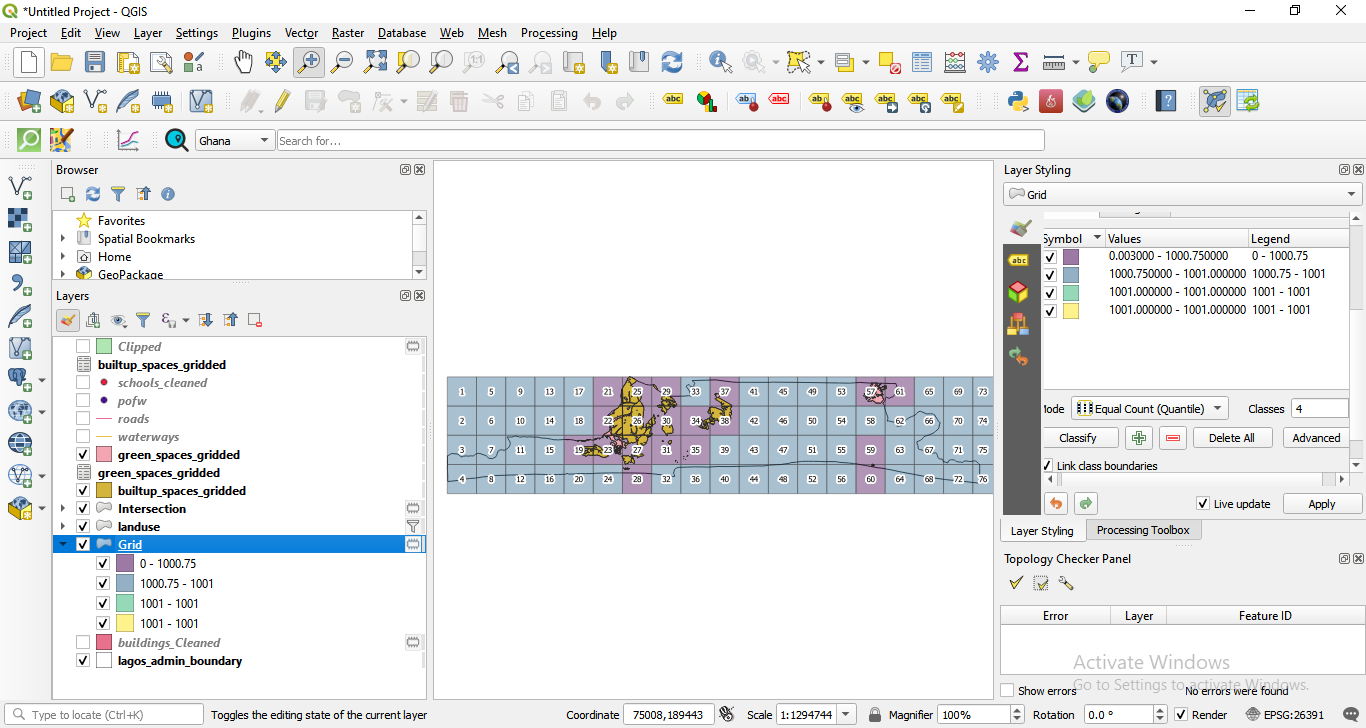Open the Equal Count (Quantile) mode dropdown

coord(1150,409)
